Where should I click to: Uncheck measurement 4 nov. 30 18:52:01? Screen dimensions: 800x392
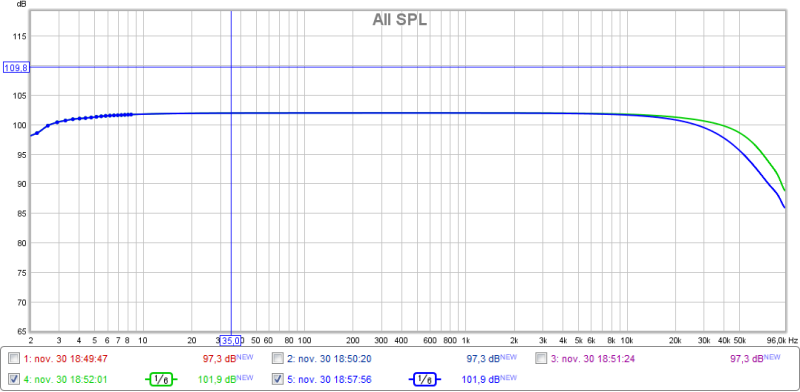(x=15, y=379)
